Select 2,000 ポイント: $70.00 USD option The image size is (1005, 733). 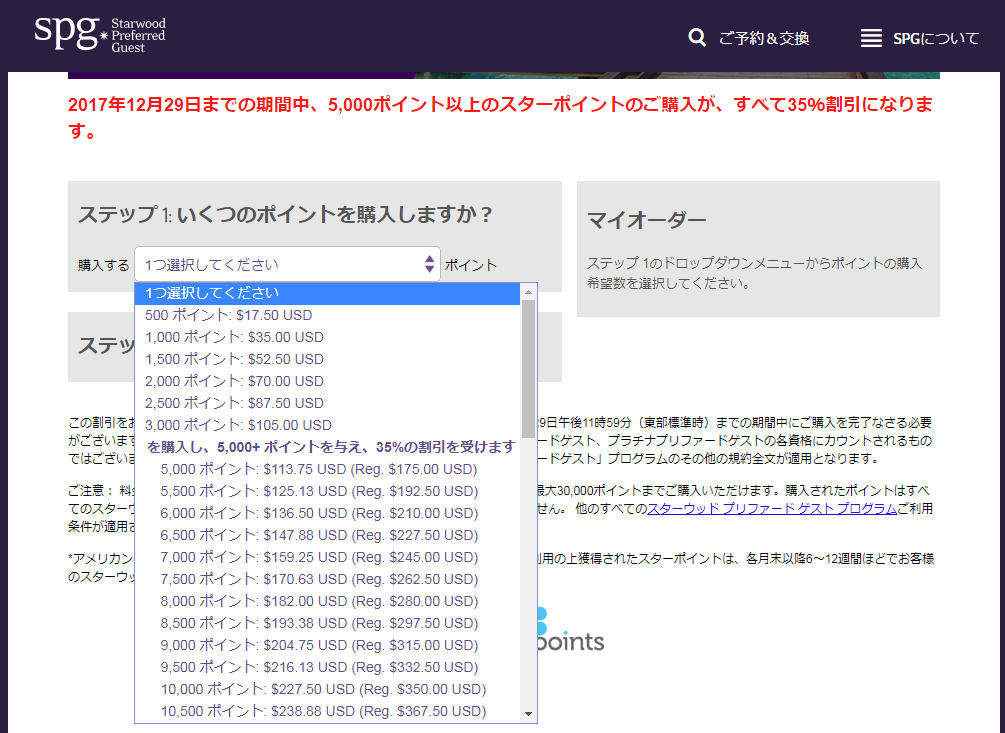pyautogui.click(x=327, y=381)
